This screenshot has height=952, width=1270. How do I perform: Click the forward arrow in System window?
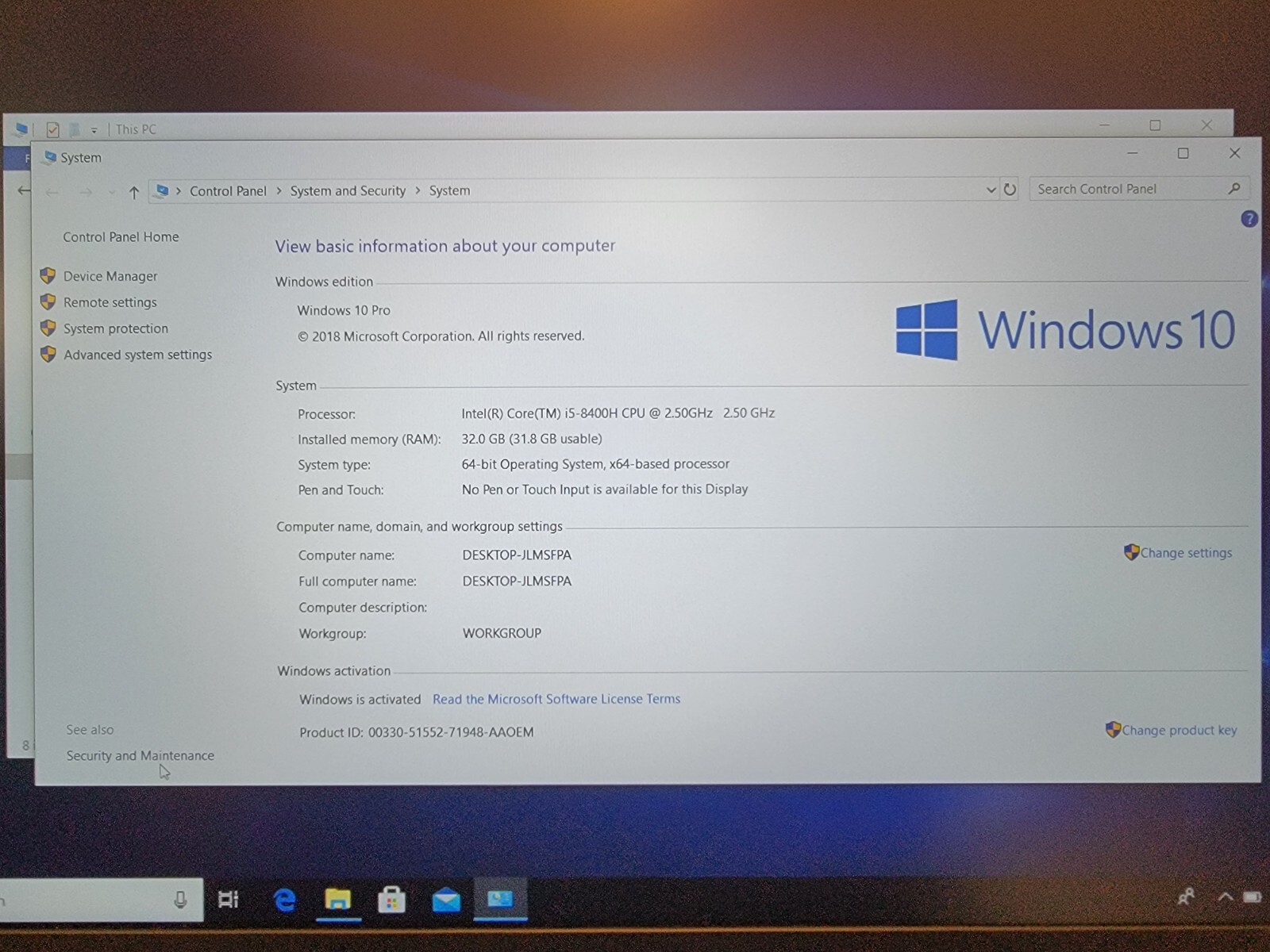tap(86, 192)
